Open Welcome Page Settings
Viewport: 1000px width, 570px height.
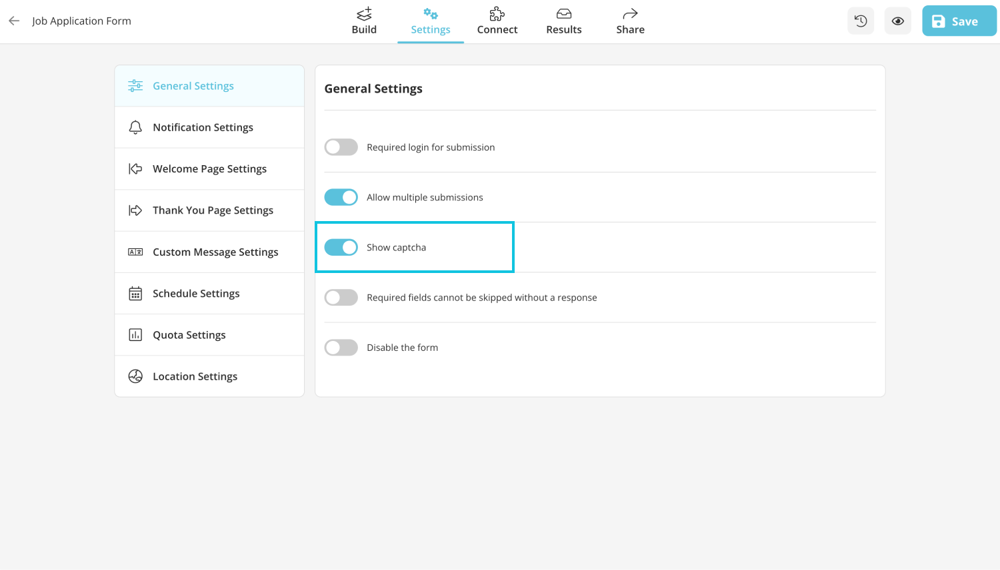click(x=209, y=169)
